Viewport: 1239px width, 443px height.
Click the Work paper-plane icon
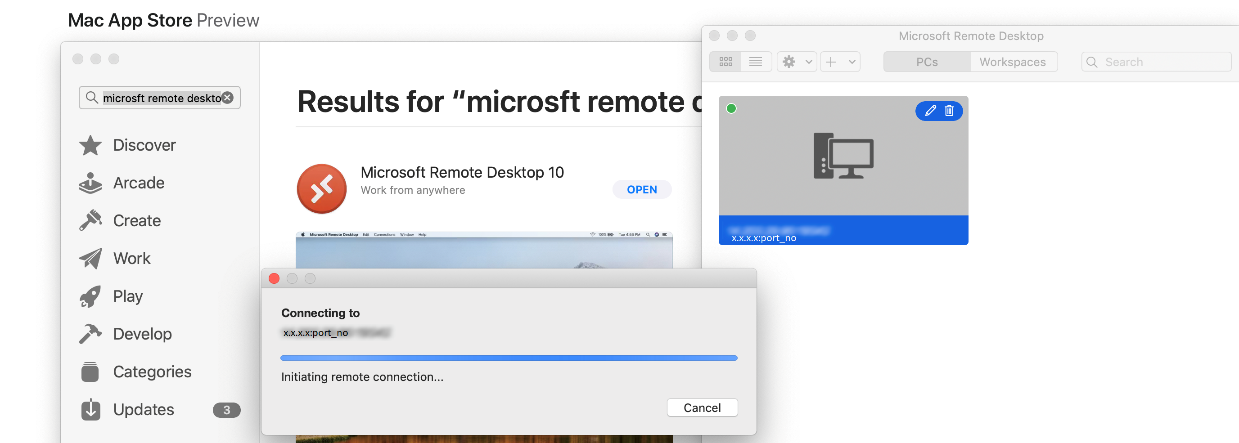(90, 259)
